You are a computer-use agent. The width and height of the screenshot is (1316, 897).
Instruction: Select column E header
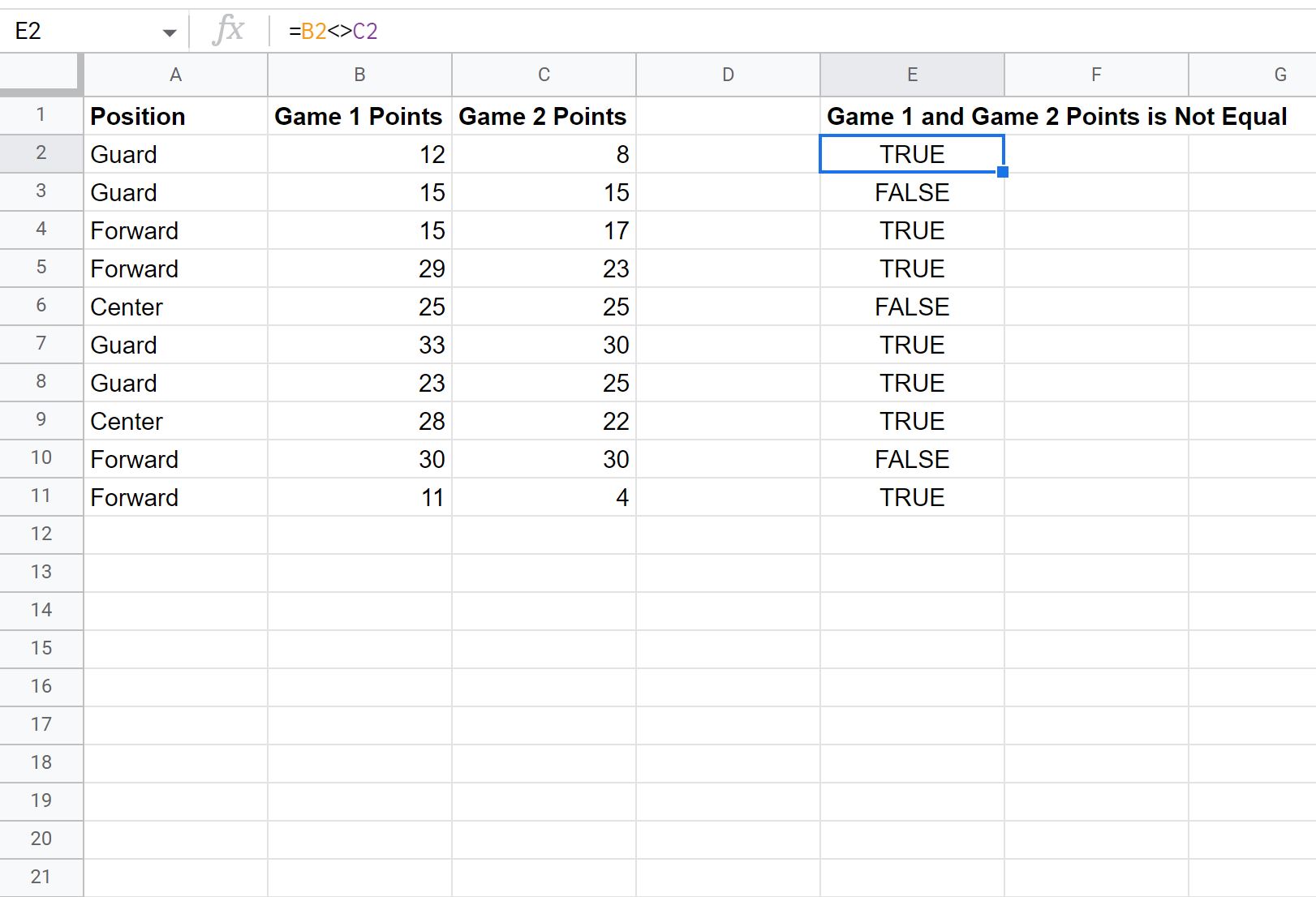click(x=912, y=75)
